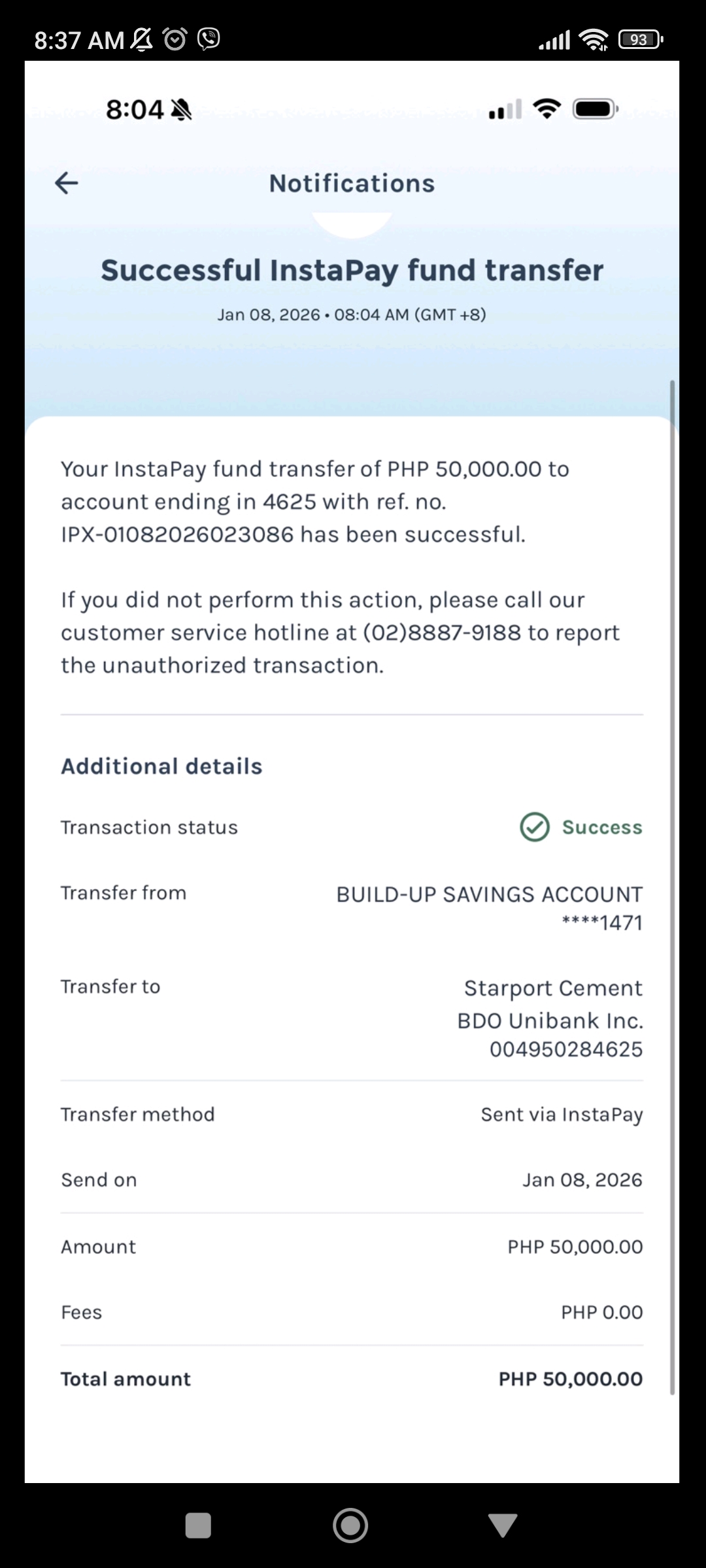Tap the battery 93 indicator
The height and width of the screenshot is (1568, 706).
click(x=640, y=40)
